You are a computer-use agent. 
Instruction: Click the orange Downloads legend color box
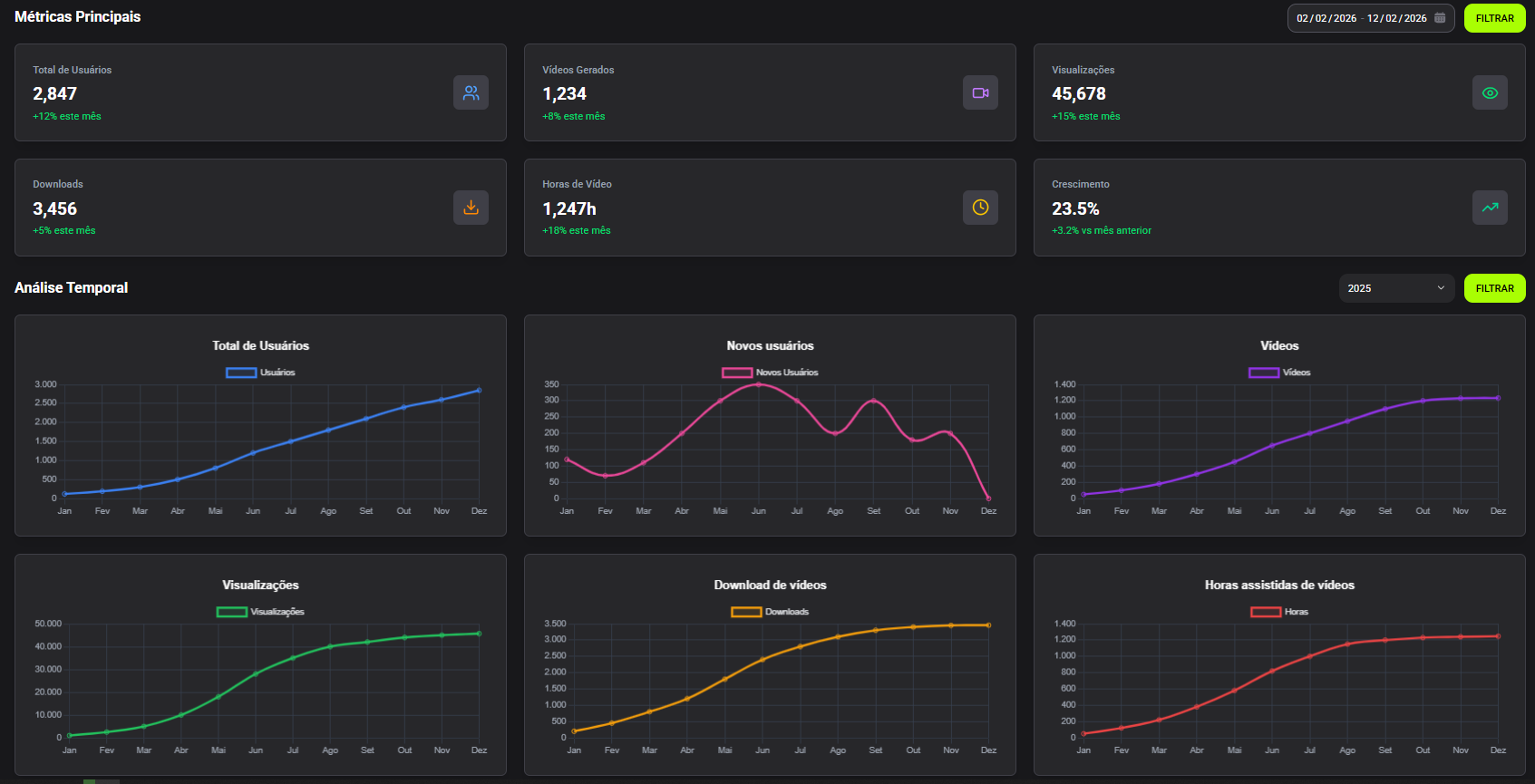[x=746, y=612]
